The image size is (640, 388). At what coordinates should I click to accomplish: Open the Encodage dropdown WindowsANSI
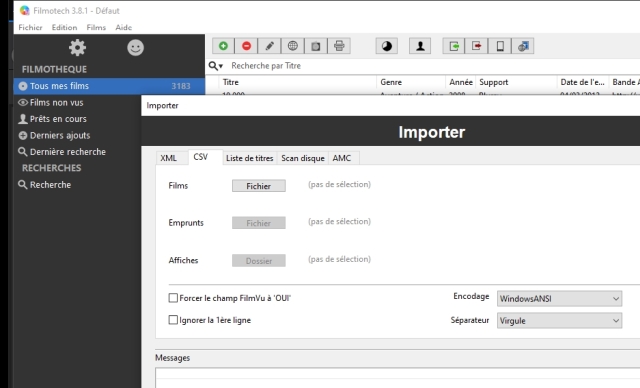tap(559, 299)
